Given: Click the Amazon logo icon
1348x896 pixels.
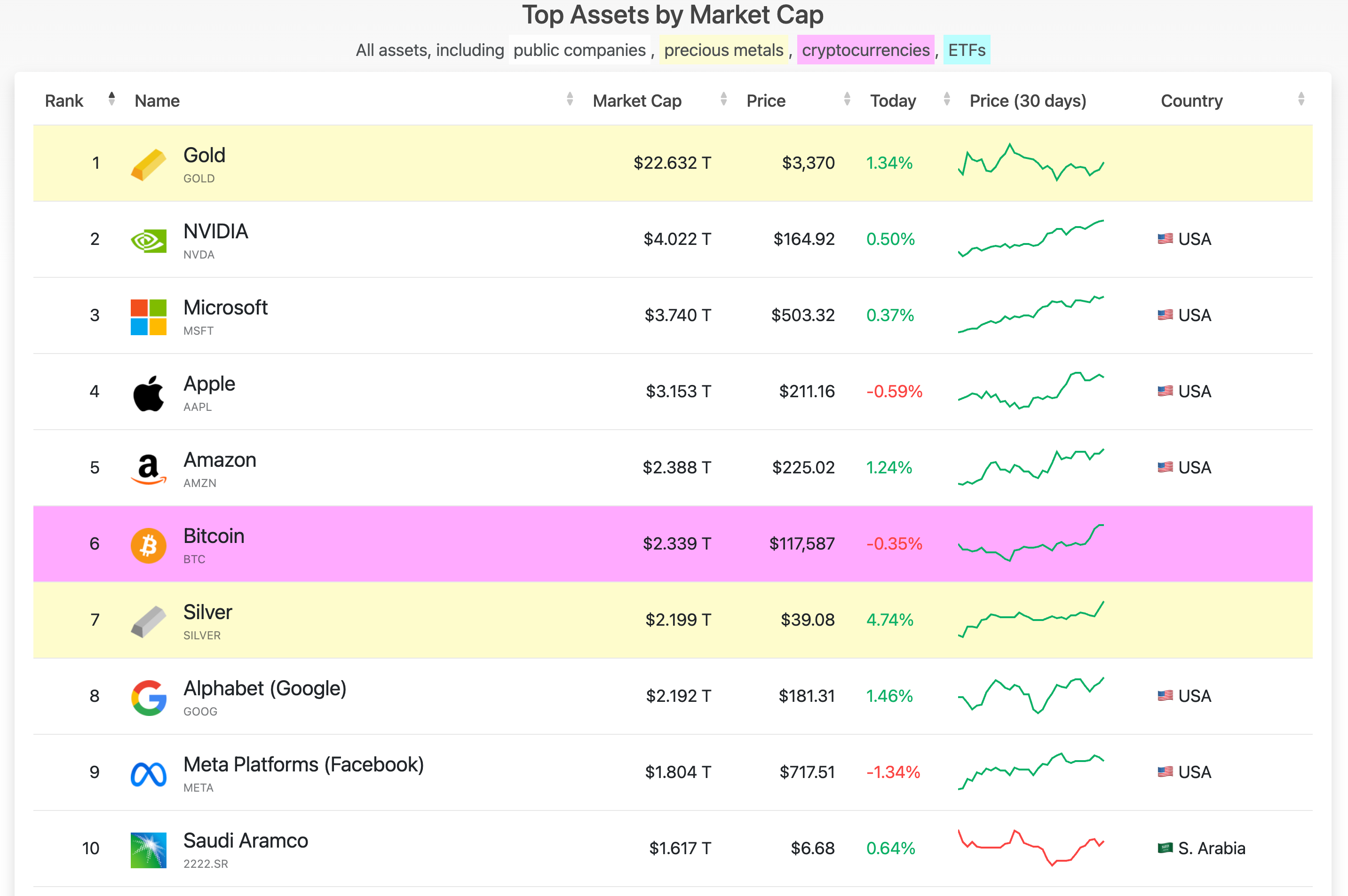Looking at the screenshot, I should pos(149,470).
